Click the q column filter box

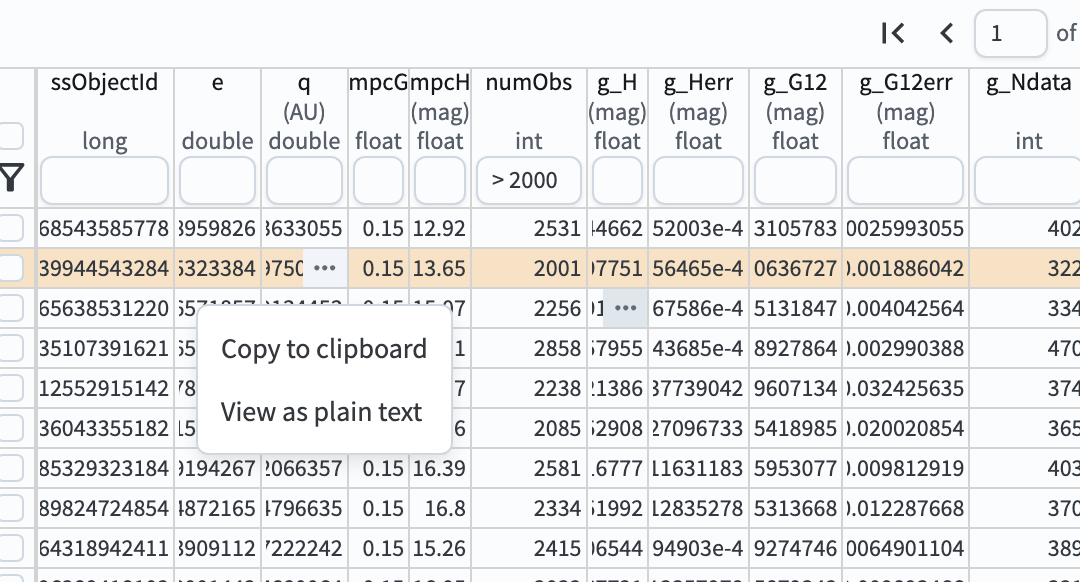(x=304, y=180)
